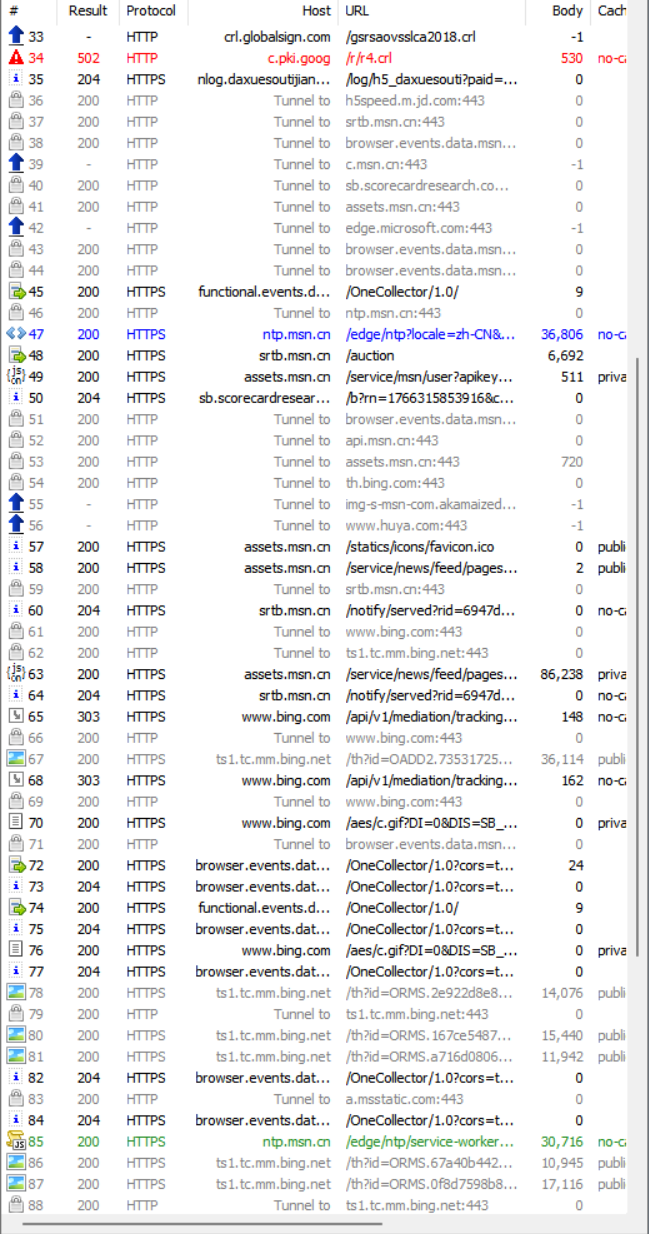
Task: Click the green post icon of session 72
Action: pyautogui.click(x=16, y=866)
